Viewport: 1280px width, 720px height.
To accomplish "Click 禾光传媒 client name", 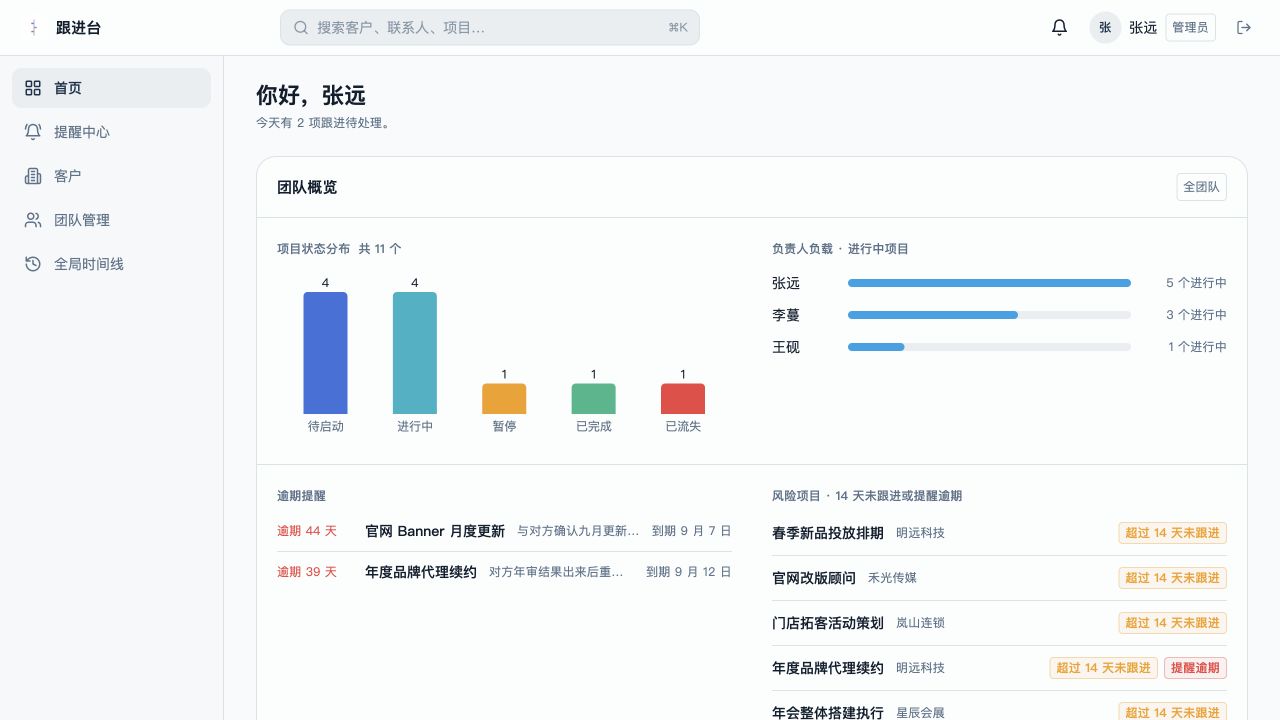I will (x=892, y=578).
